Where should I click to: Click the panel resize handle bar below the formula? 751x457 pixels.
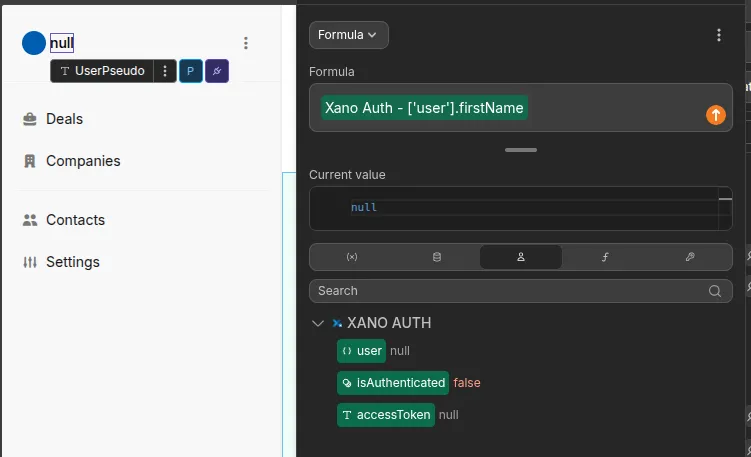click(x=521, y=150)
